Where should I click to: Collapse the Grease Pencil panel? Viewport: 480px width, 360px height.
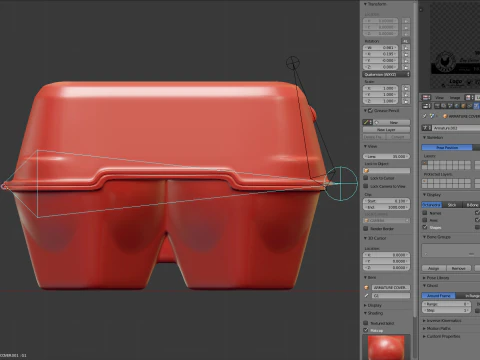[x=366, y=110]
